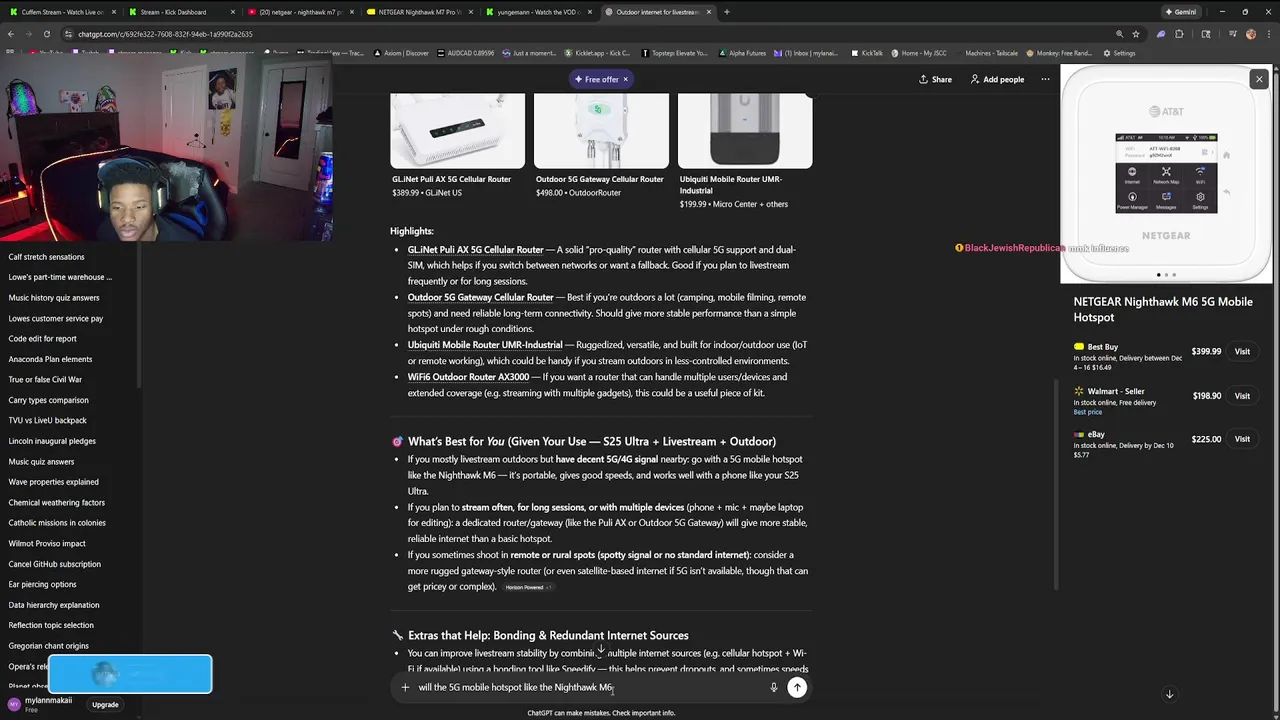Visit Best Buy listing for $399.99
Image resolution: width=1280 pixels, height=720 pixels.
click(x=1242, y=352)
